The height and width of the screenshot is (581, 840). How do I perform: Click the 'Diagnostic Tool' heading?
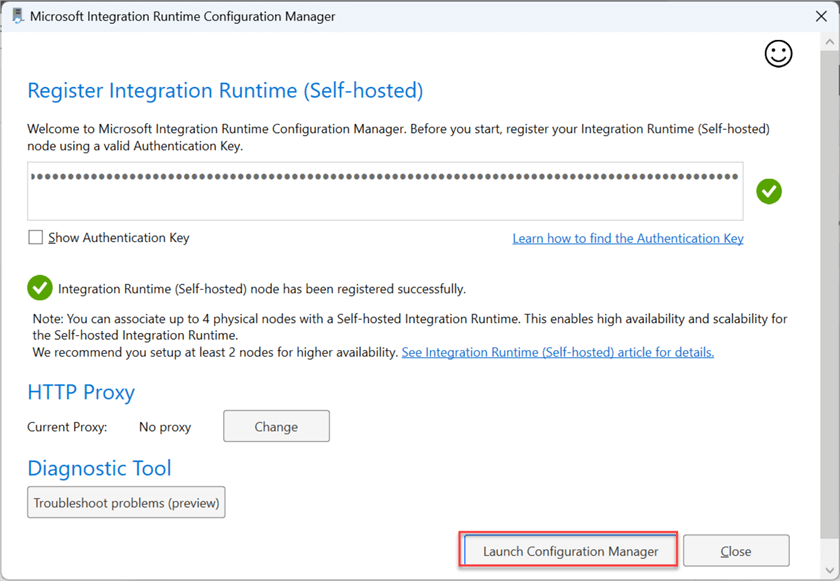pos(99,468)
